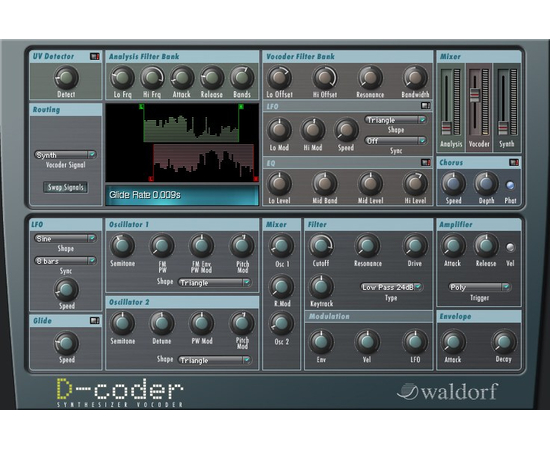Click the Synth fader in Mixer
550x450 pixels.
pyautogui.click(x=503, y=128)
